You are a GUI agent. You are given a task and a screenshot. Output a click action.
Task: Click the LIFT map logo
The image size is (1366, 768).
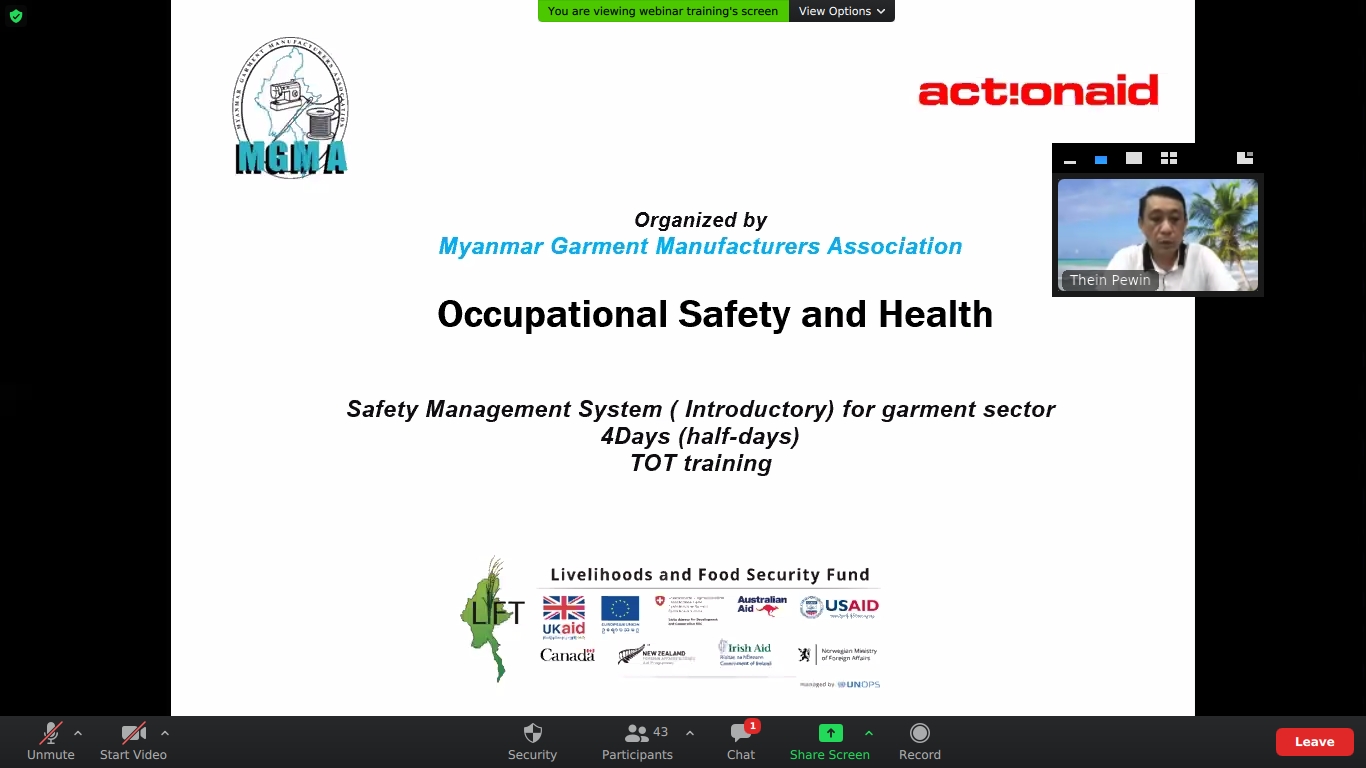(x=492, y=620)
